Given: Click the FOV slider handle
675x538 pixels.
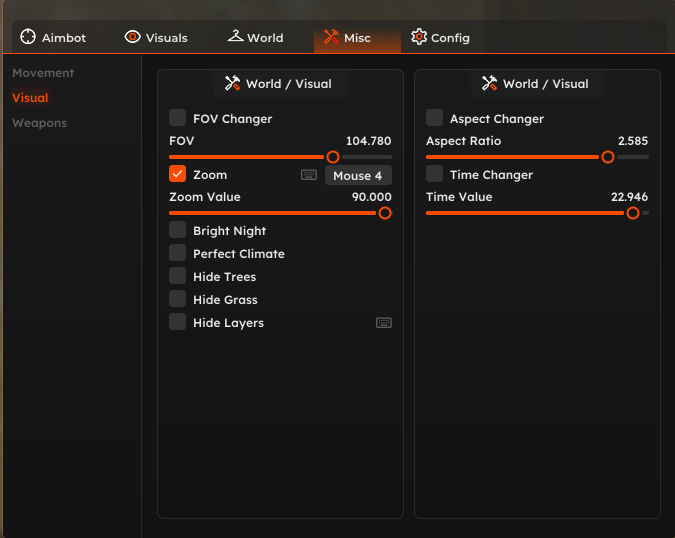Looking at the screenshot, I should click(333, 157).
